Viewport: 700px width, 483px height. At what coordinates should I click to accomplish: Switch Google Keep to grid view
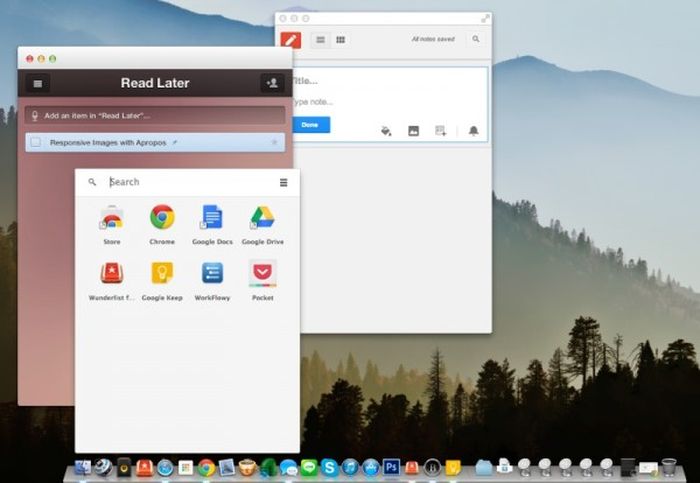(340, 40)
